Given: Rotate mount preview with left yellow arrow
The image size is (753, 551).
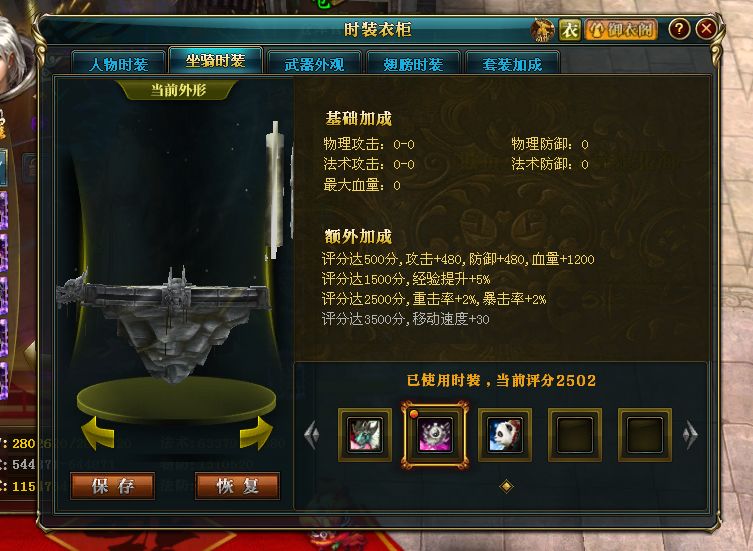Looking at the screenshot, I should [x=98, y=433].
